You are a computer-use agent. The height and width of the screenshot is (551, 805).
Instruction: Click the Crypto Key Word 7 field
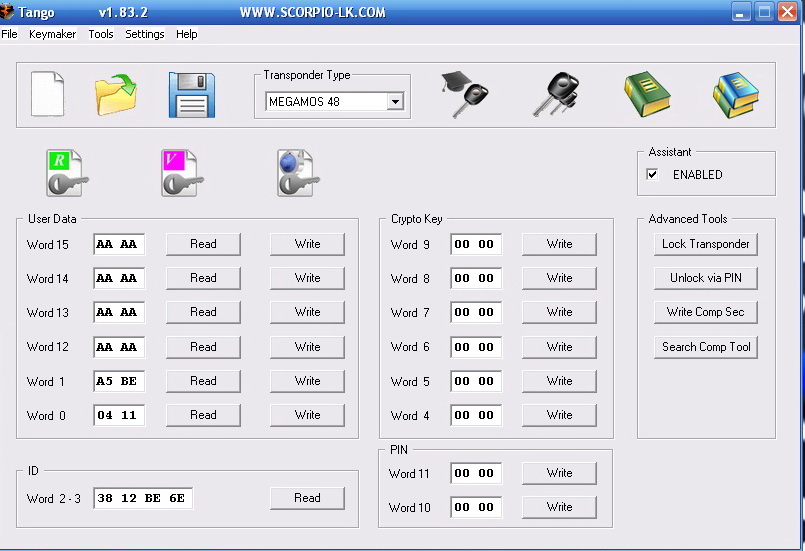(476, 312)
